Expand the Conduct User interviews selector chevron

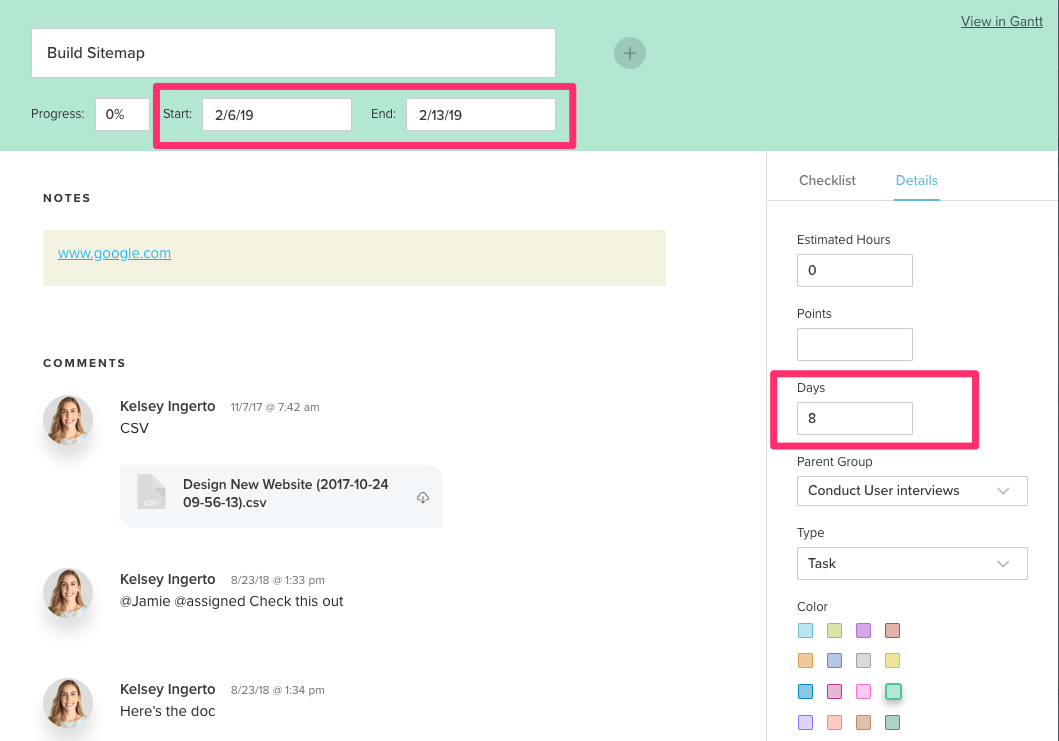coord(1003,491)
